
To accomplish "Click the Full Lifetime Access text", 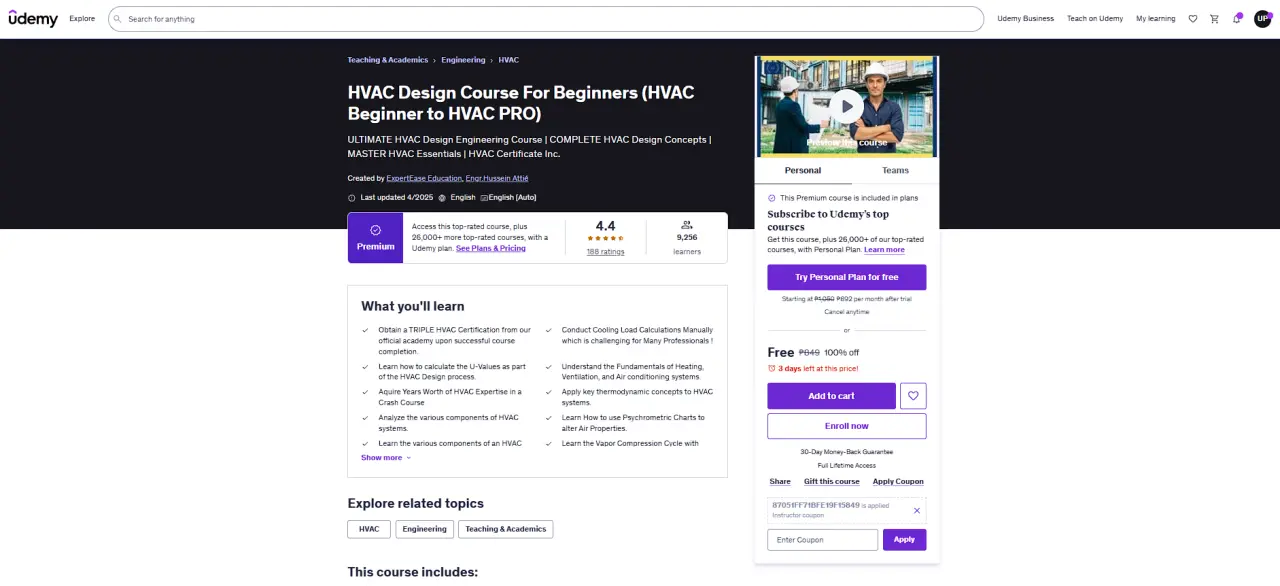I will coord(847,466).
